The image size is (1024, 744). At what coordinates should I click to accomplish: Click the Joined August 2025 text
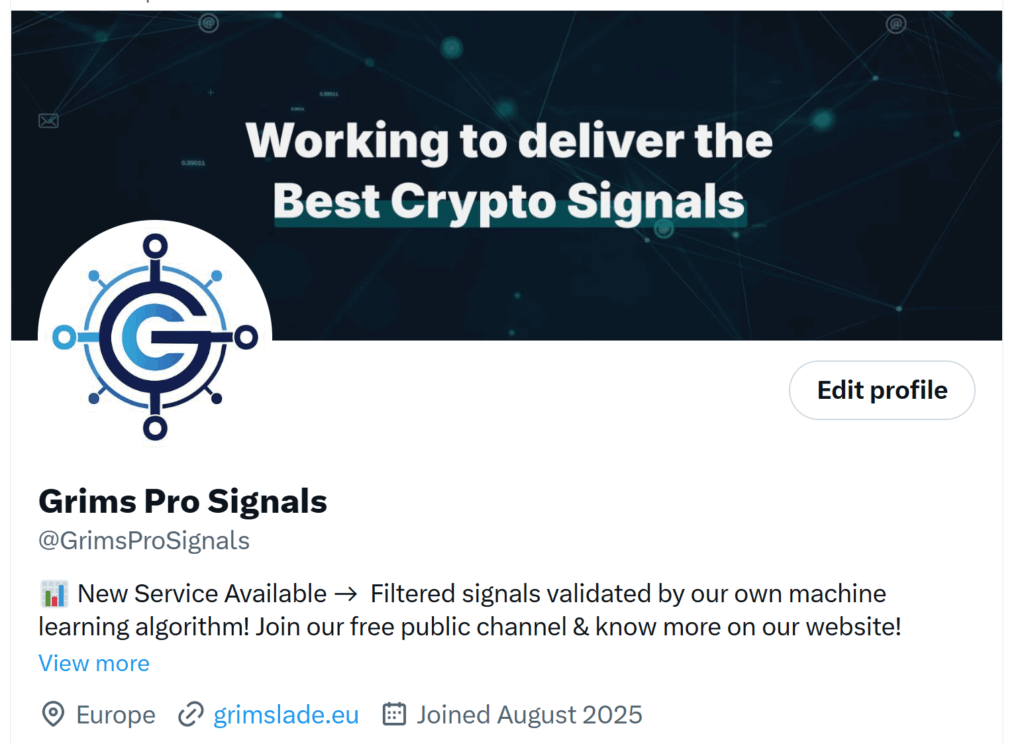pos(529,715)
